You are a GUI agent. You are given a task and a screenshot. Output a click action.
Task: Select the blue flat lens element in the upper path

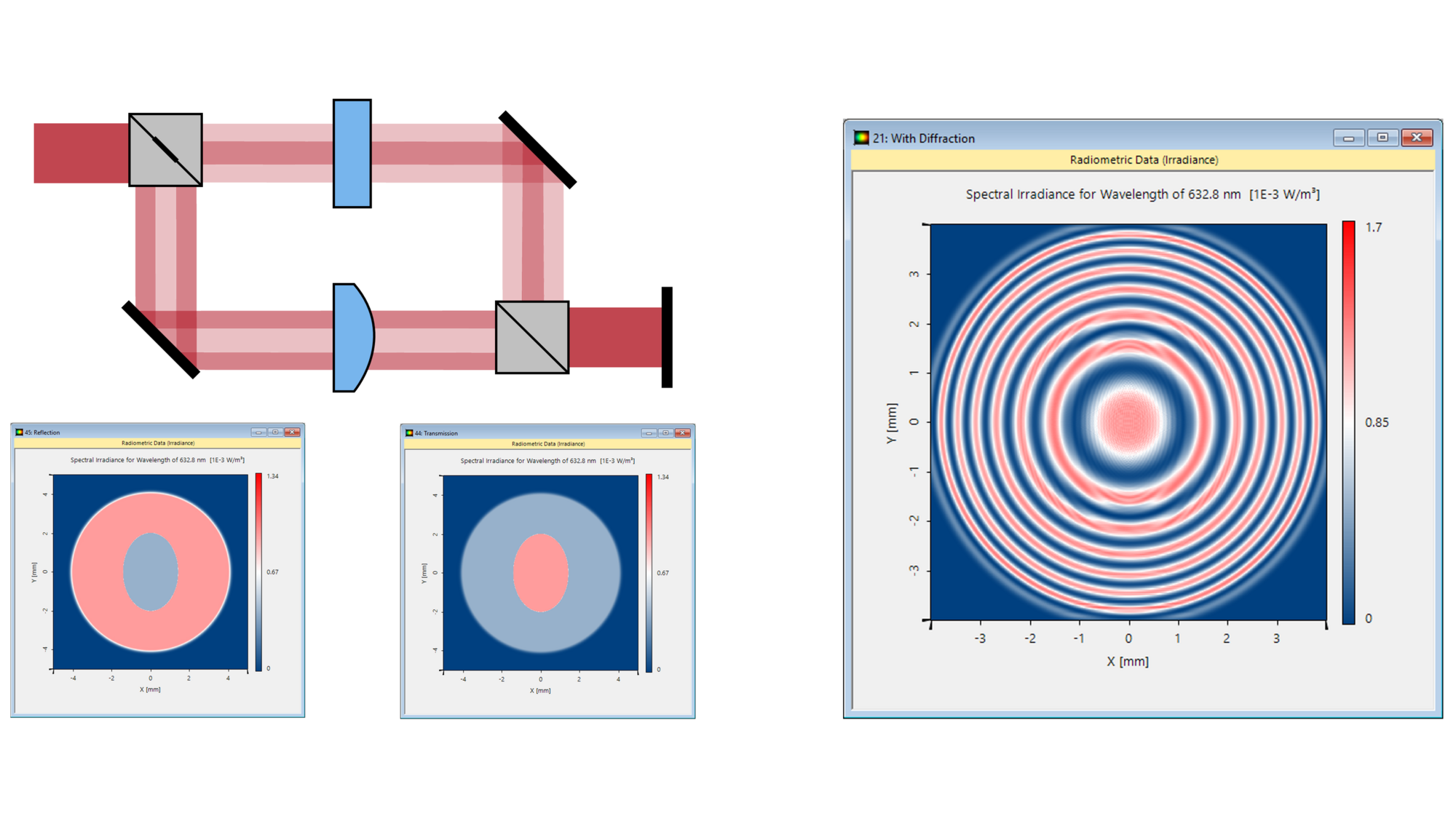(x=351, y=153)
